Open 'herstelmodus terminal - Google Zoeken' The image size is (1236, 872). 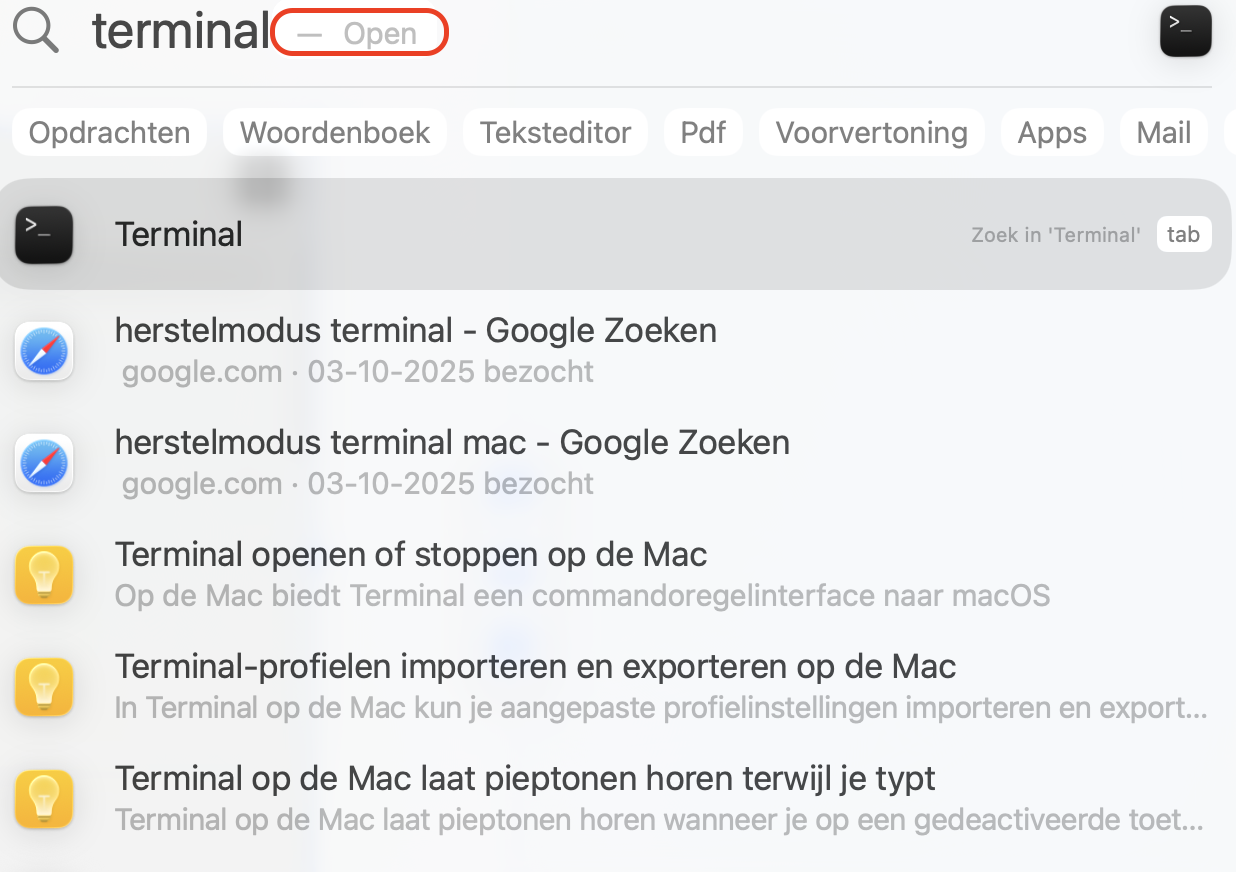[x=416, y=330]
